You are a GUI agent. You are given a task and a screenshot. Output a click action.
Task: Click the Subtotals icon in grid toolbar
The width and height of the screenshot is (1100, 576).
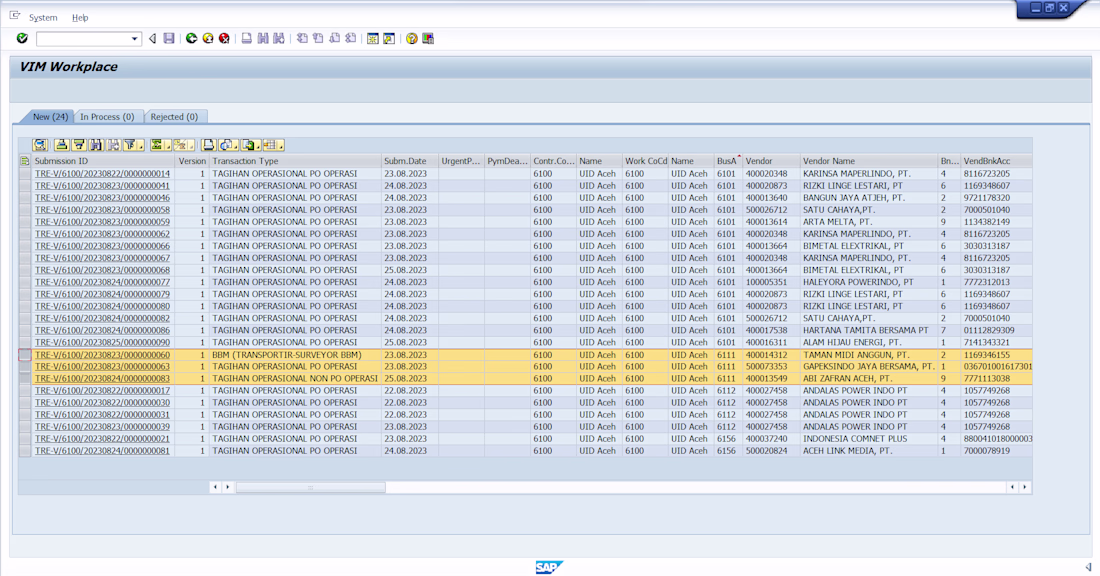pos(181,145)
